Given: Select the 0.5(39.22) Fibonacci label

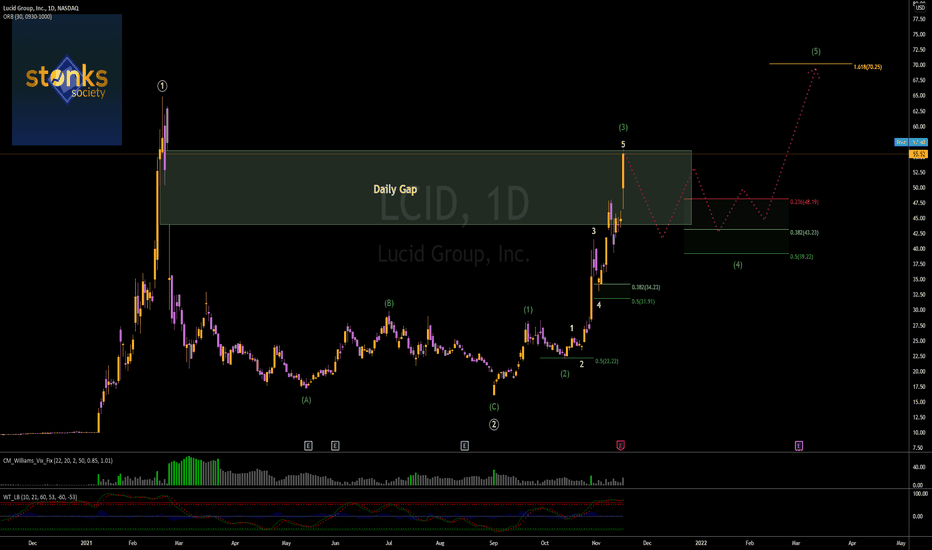Looking at the screenshot, I should point(802,257).
